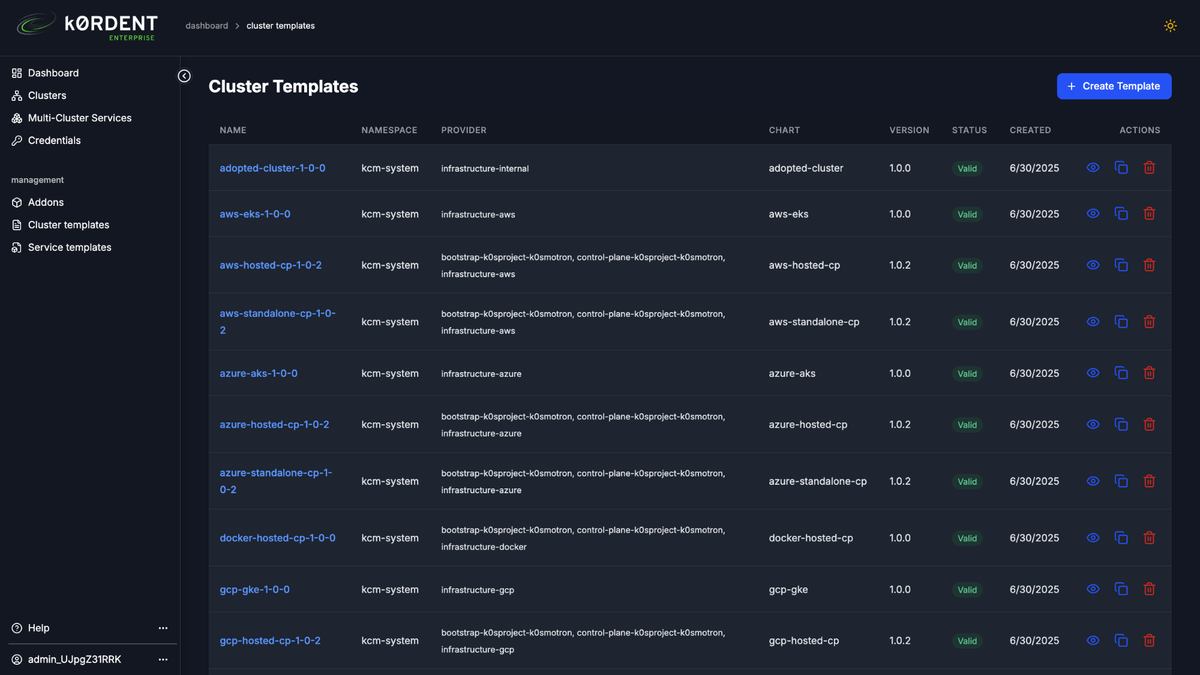Image resolution: width=1200 pixels, height=675 pixels.
Task: View the aws-hosted-cp-1-0-2 template details
Action: (x=1093, y=265)
